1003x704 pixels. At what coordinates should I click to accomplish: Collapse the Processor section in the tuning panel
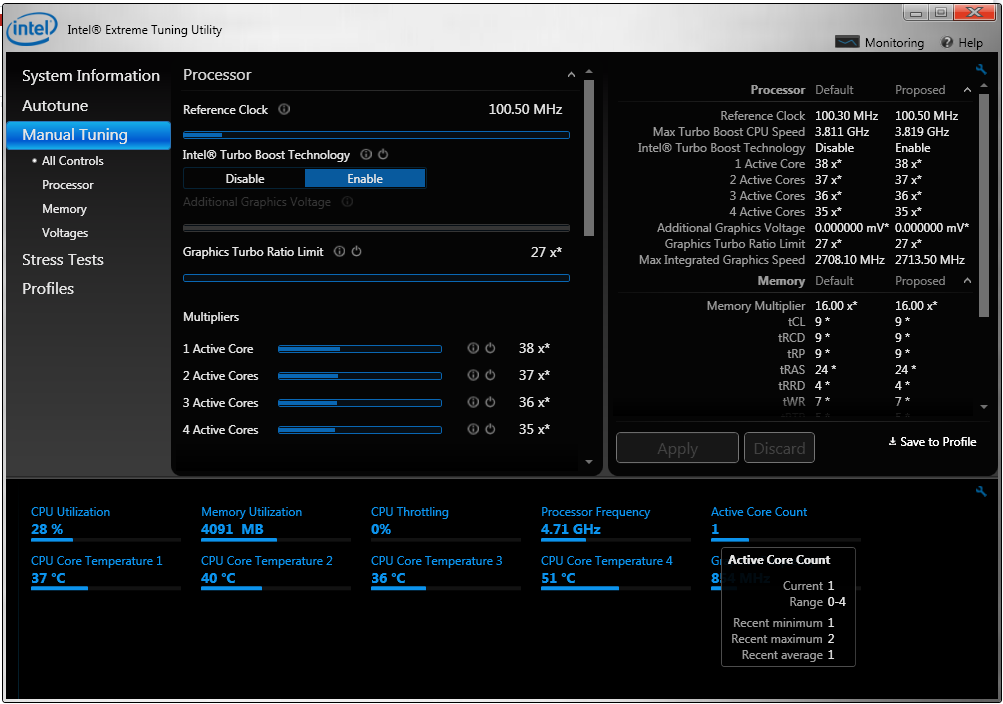point(571,75)
